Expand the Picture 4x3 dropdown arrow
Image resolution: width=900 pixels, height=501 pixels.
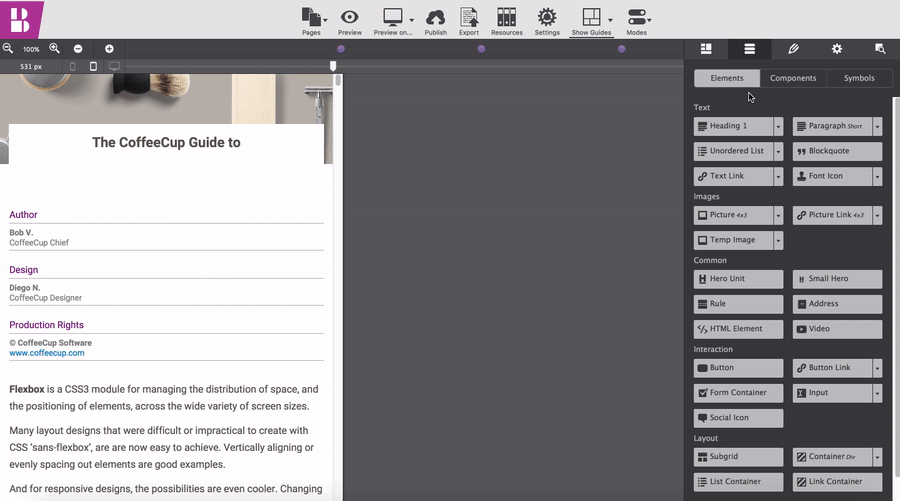point(778,215)
